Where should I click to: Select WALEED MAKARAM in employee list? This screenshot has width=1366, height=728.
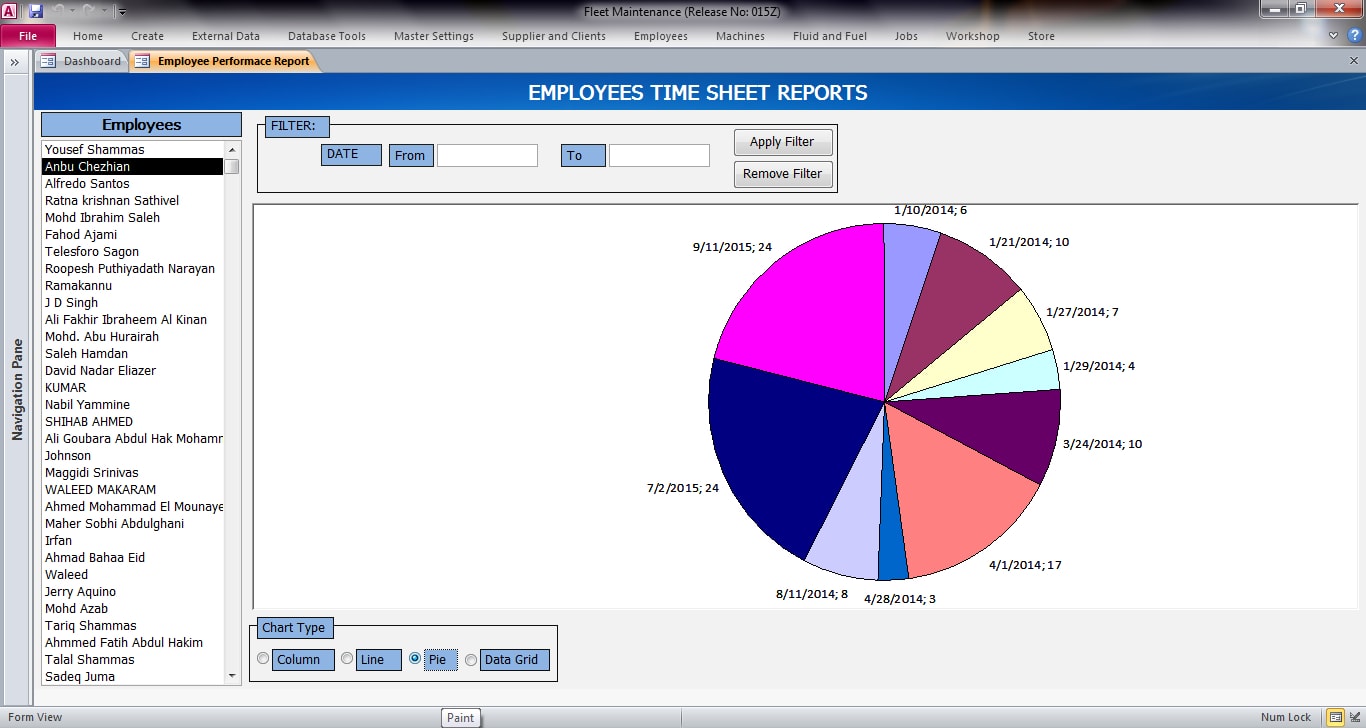point(133,490)
